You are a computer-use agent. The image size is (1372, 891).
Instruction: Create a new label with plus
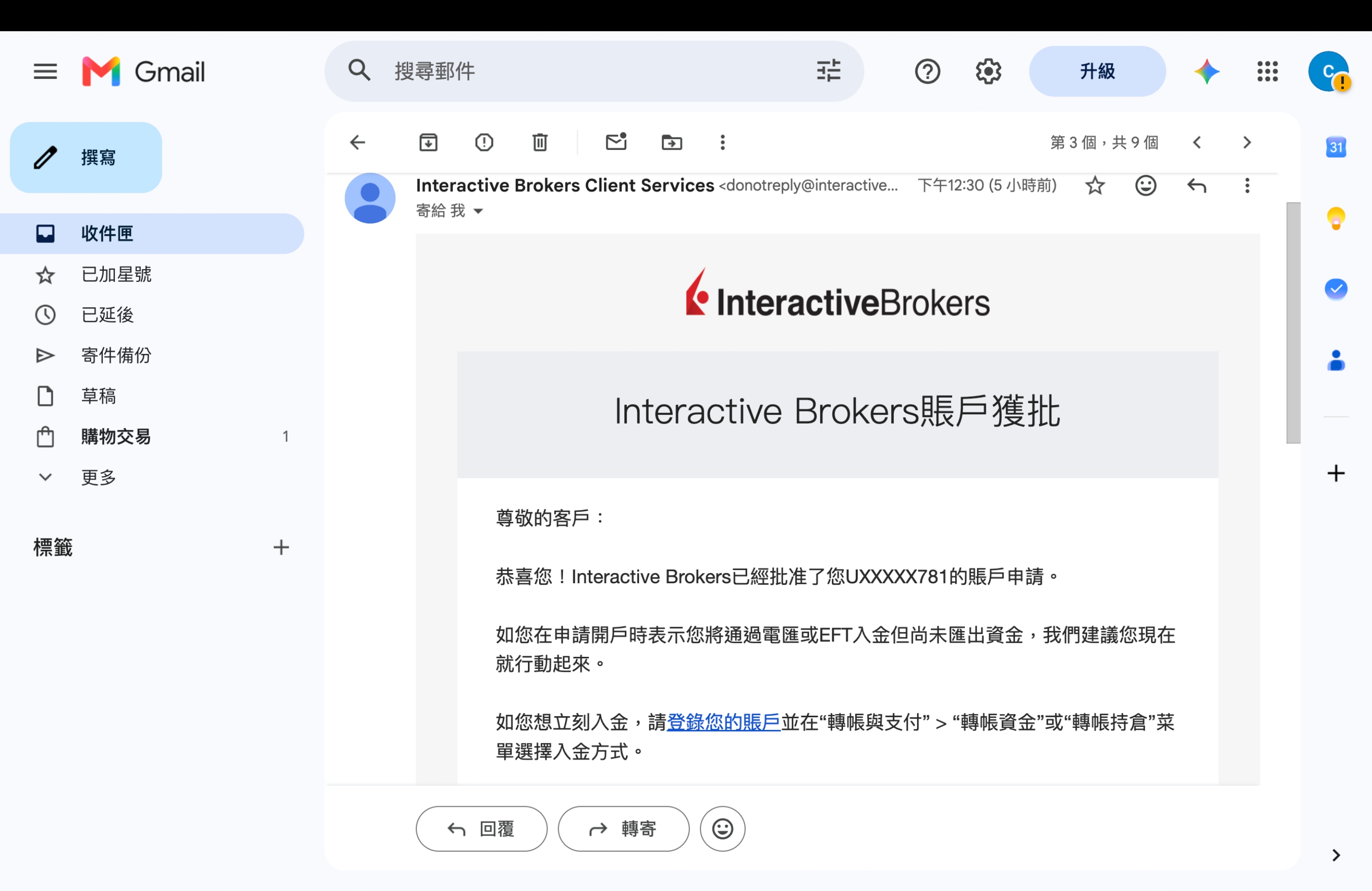click(281, 548)
